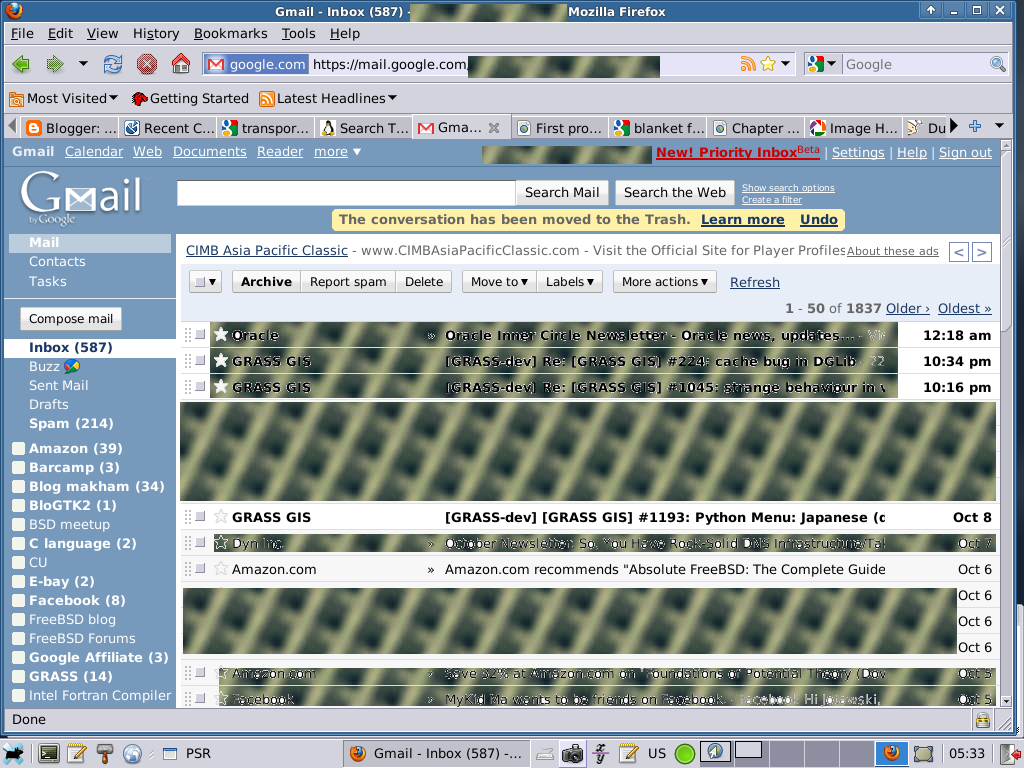Open the History menu
Image resolution: width=1024 pixels, height=768 pixels.
[156, 33]
